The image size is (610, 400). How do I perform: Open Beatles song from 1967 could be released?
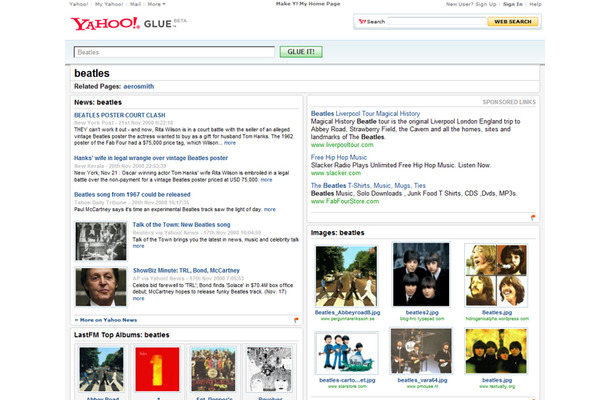tap(132, 195)
